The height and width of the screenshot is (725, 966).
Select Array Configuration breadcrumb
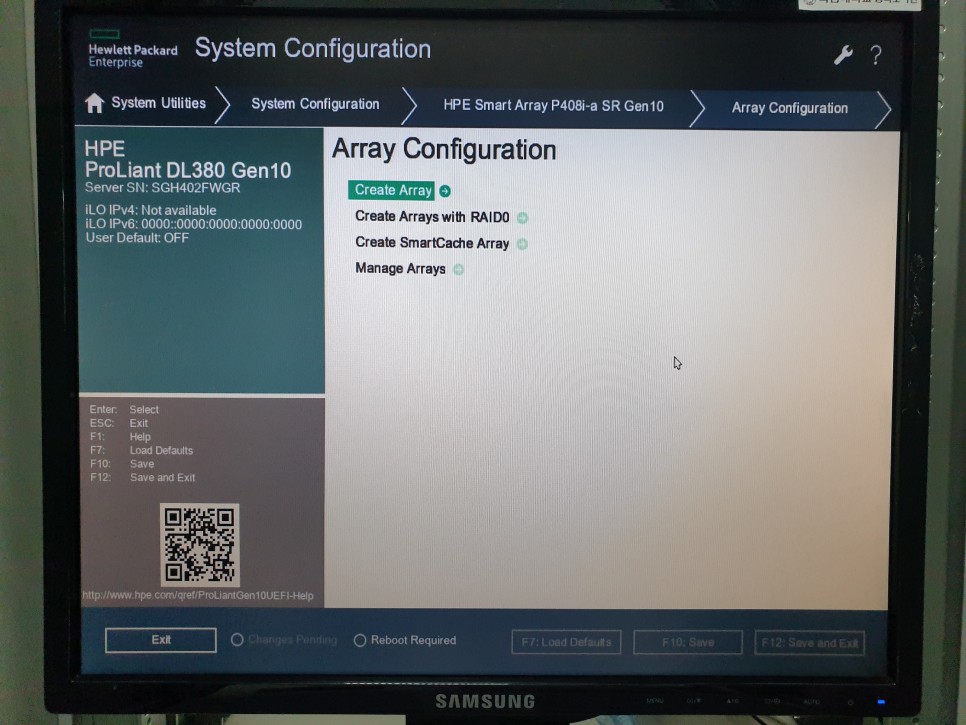coord(790,108)
